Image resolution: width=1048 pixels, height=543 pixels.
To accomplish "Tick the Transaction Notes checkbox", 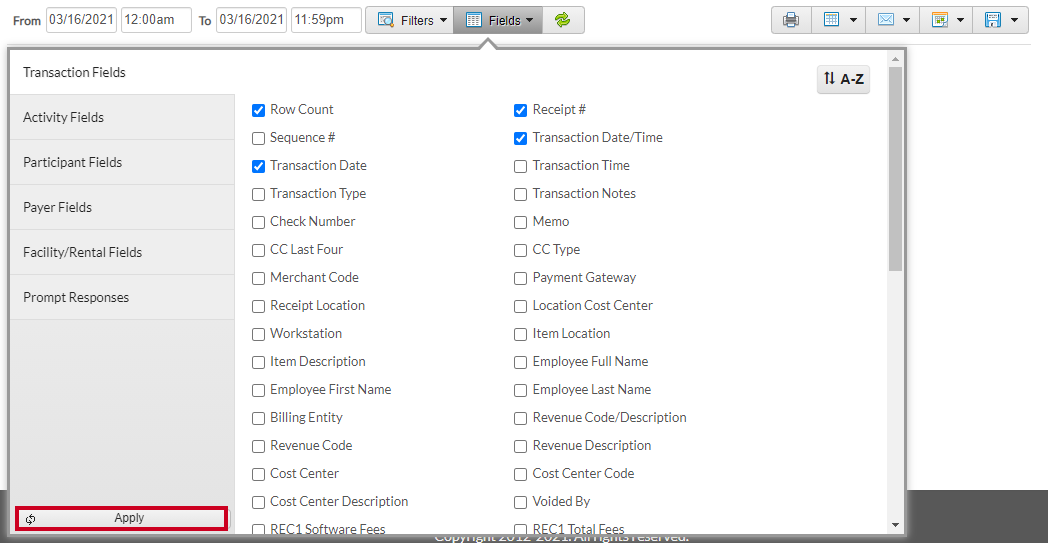I will point(521,195).
